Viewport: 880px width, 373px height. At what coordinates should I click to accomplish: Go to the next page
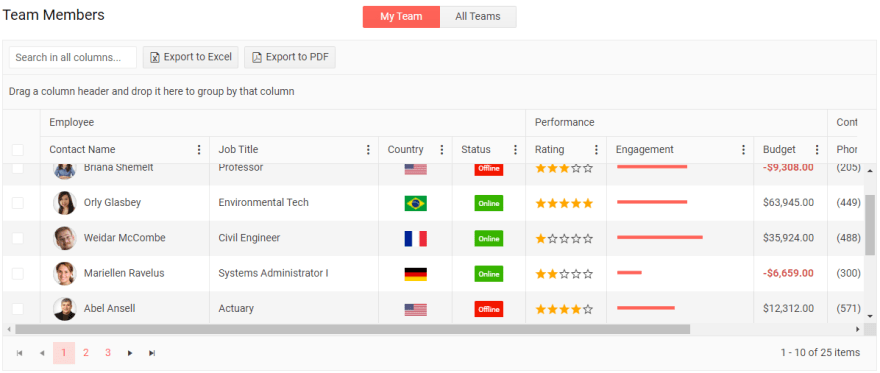(130, 353)
